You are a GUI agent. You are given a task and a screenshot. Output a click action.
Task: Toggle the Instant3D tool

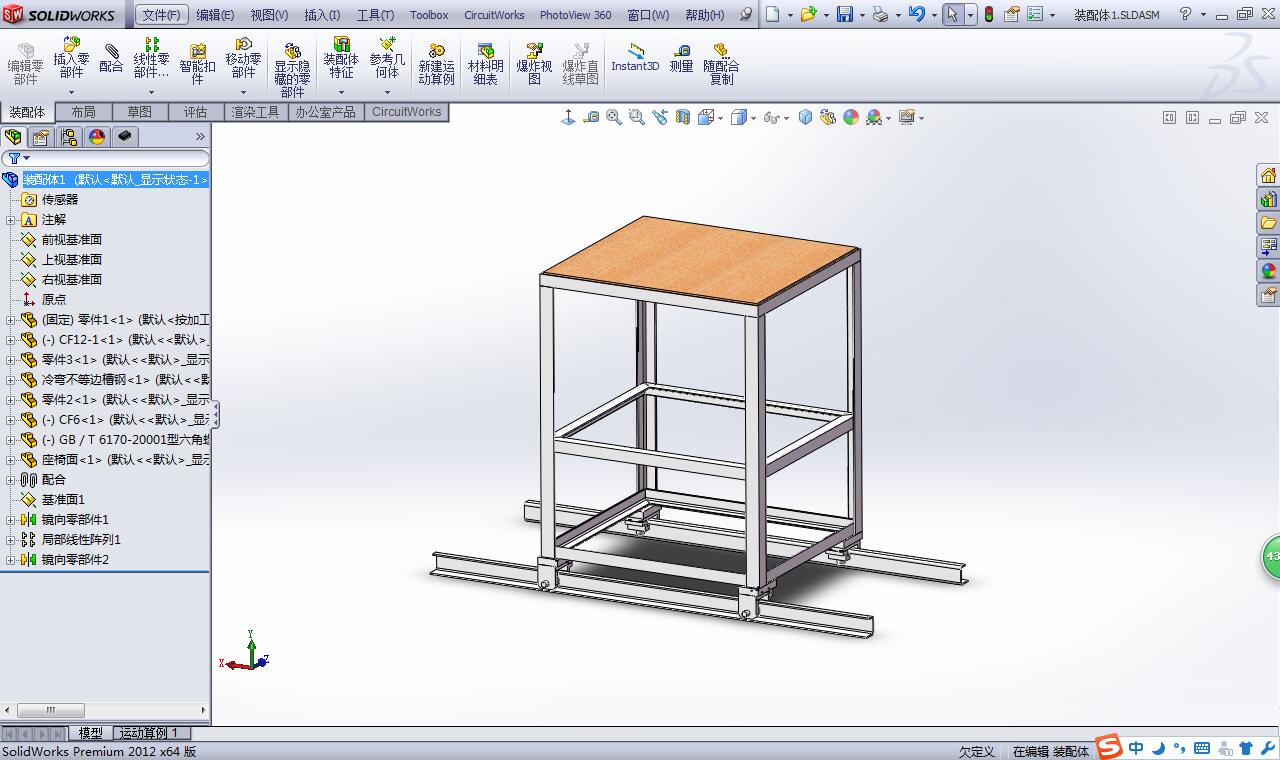[x=635, y=58]
